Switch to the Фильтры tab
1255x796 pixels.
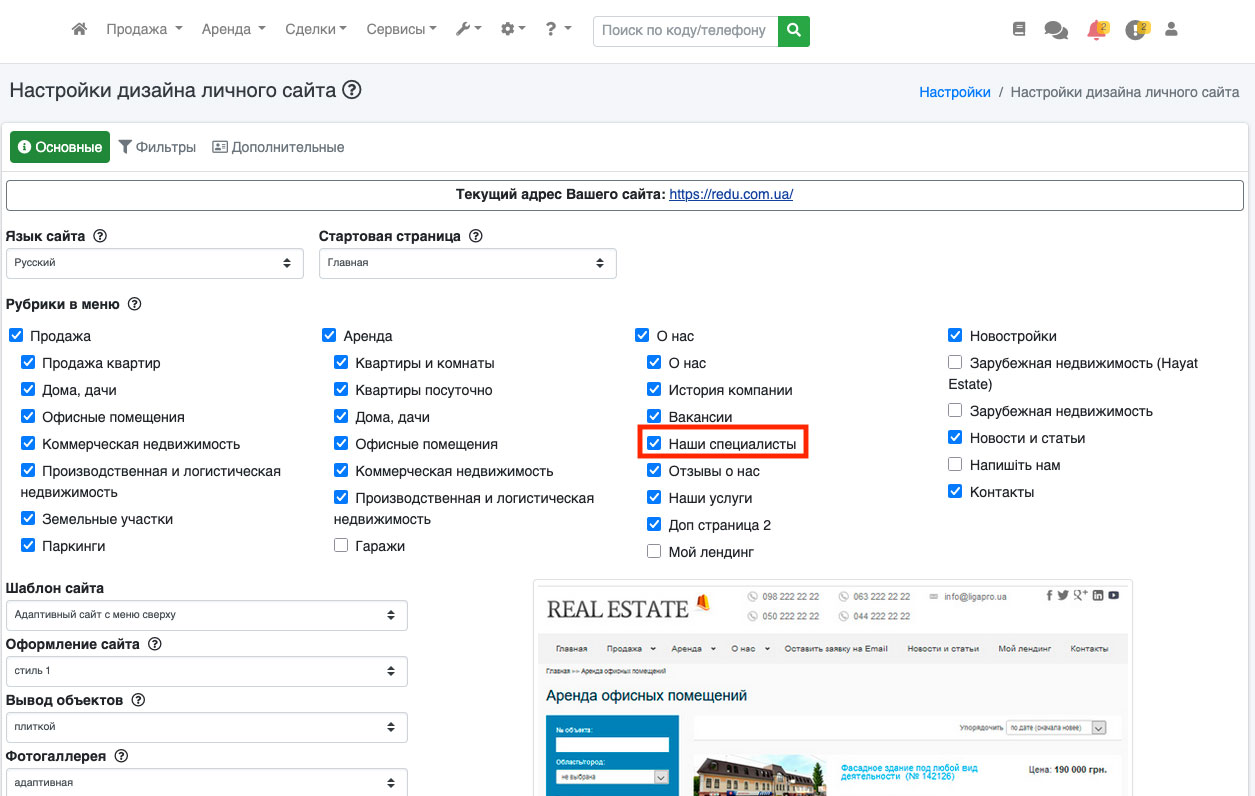point(157,147)
